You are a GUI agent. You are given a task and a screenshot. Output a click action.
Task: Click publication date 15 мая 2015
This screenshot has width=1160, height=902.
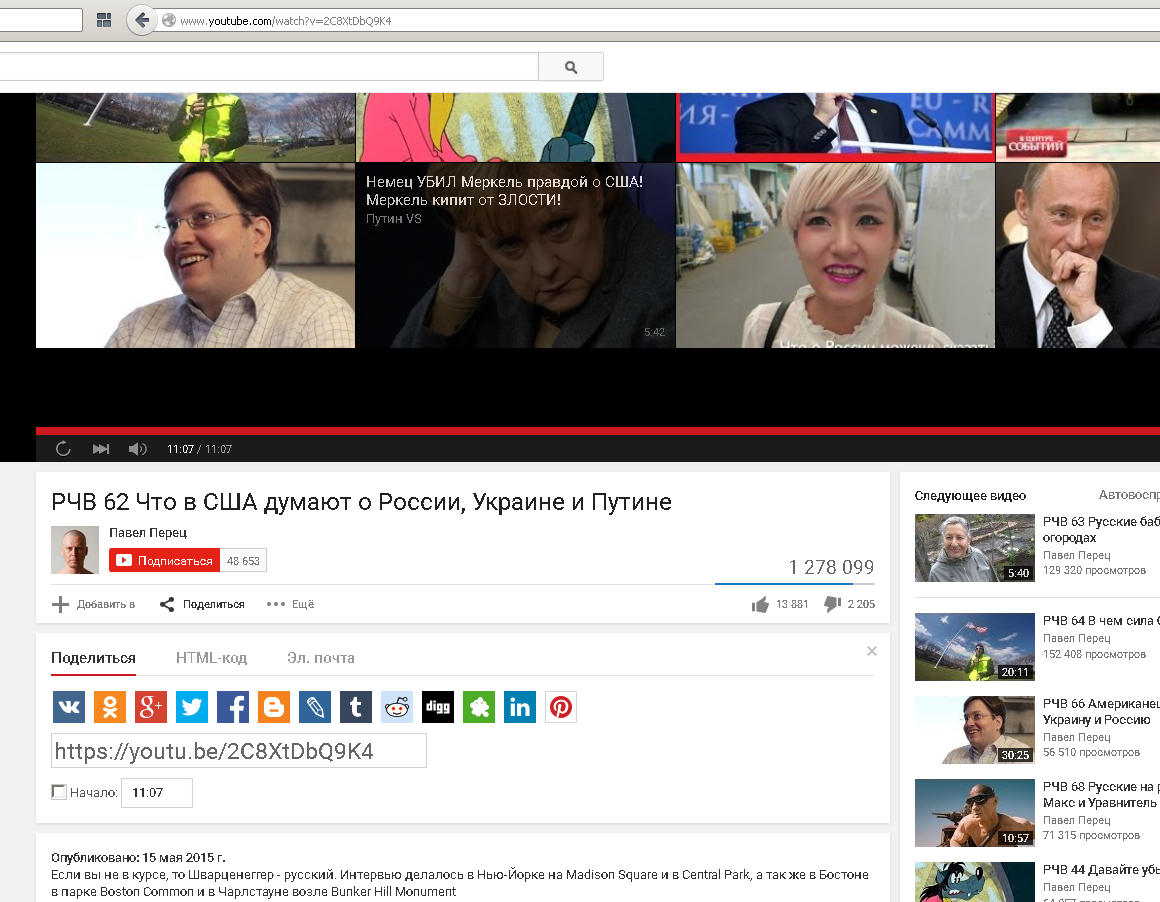(x=183, y=858)
